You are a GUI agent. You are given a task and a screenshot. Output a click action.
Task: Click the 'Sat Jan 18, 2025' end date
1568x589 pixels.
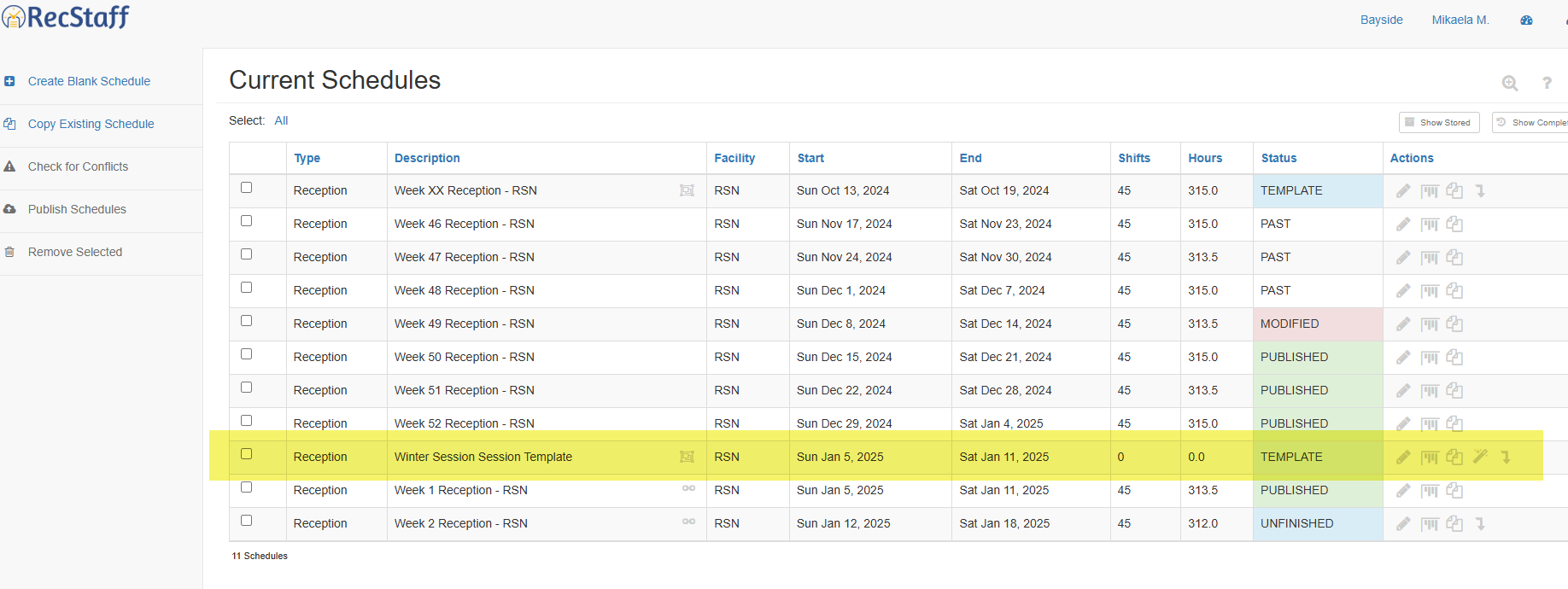[x=1004, y=523]
